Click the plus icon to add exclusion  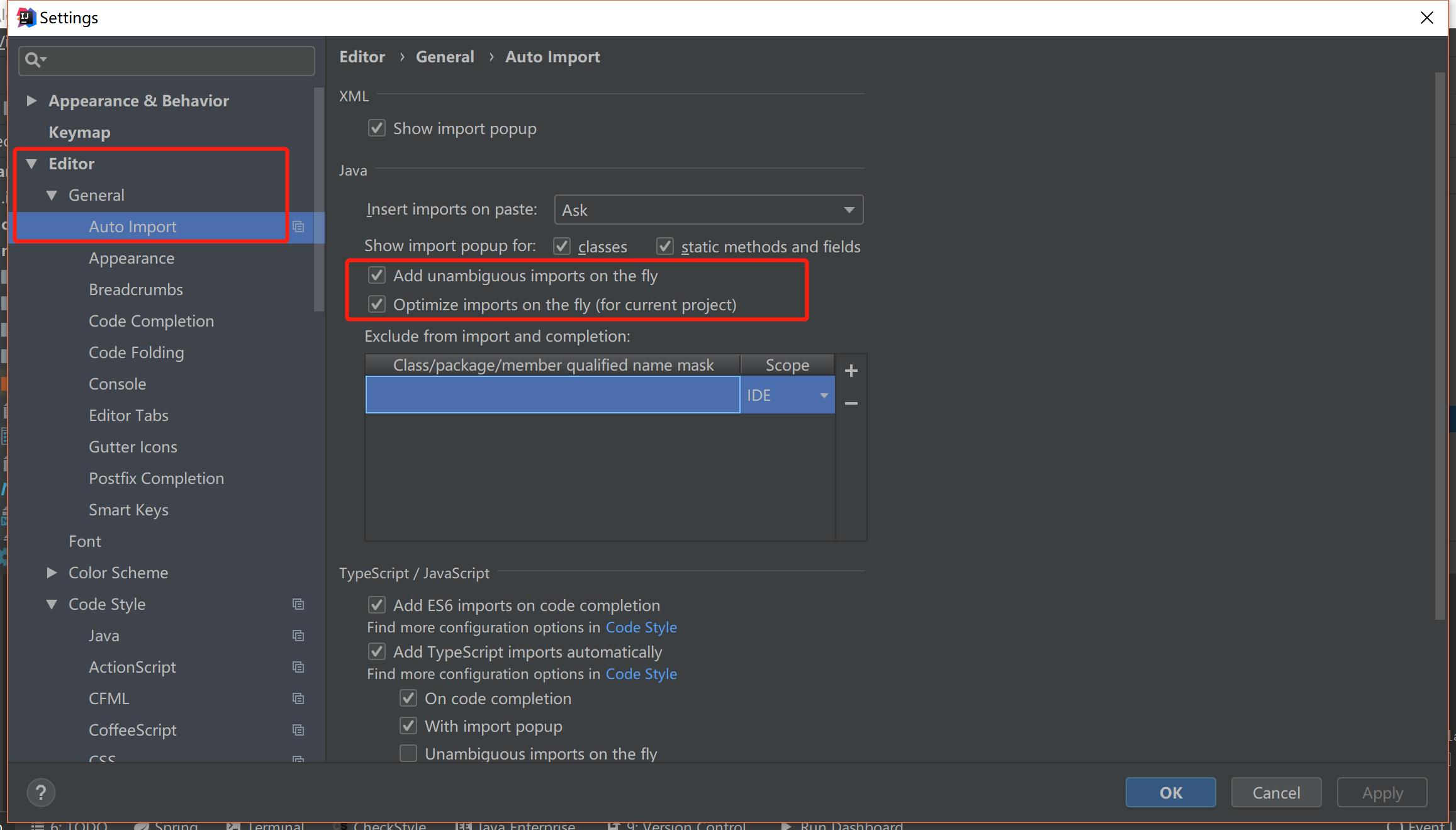851,371
